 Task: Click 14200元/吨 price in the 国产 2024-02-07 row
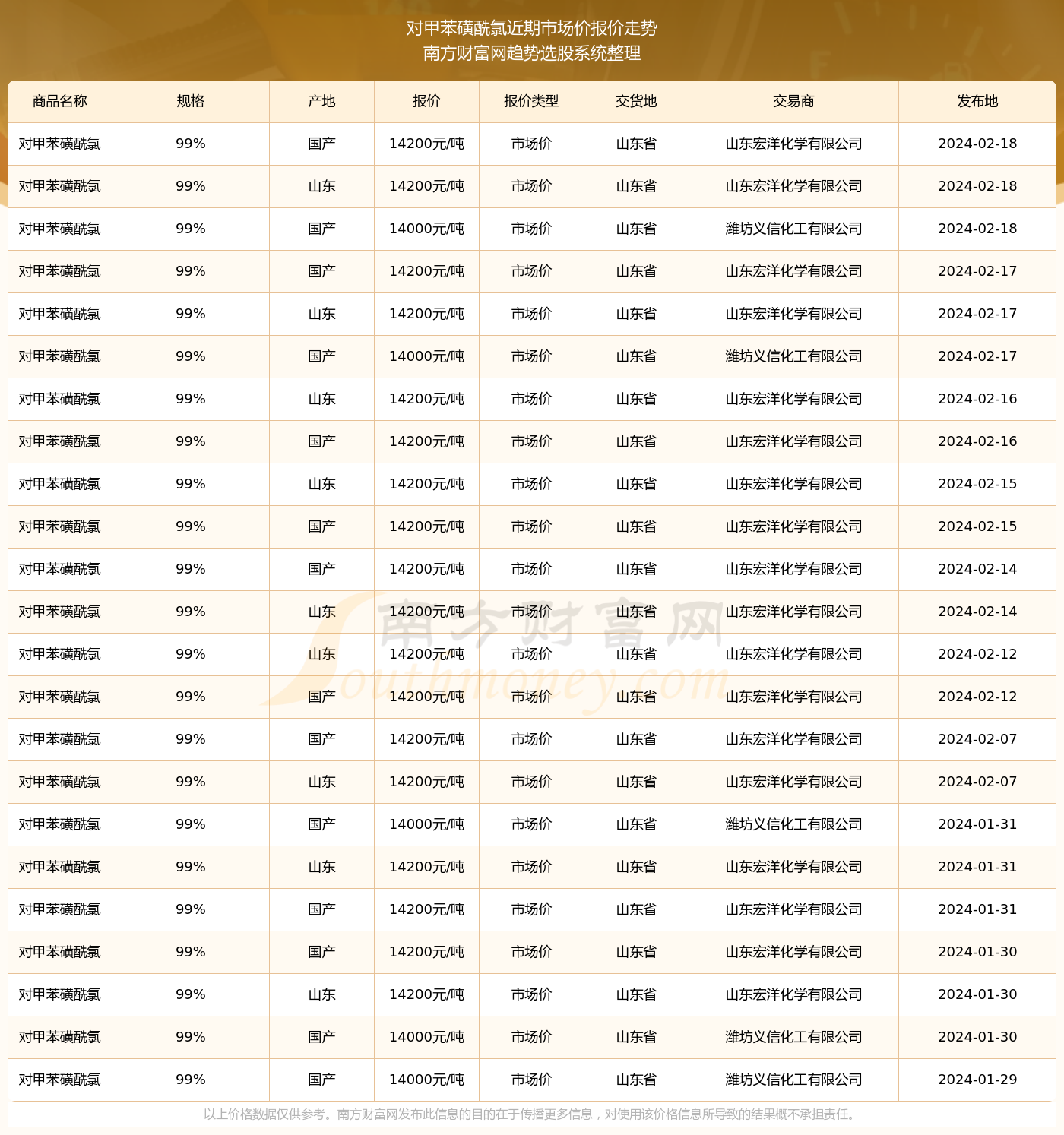(426, 739)
